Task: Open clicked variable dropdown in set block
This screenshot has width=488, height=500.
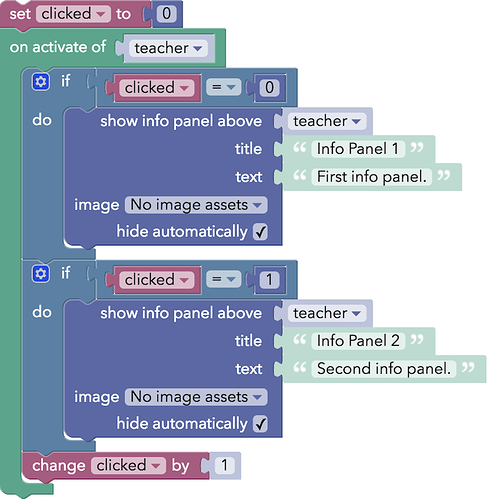Action: coord(73,14)
